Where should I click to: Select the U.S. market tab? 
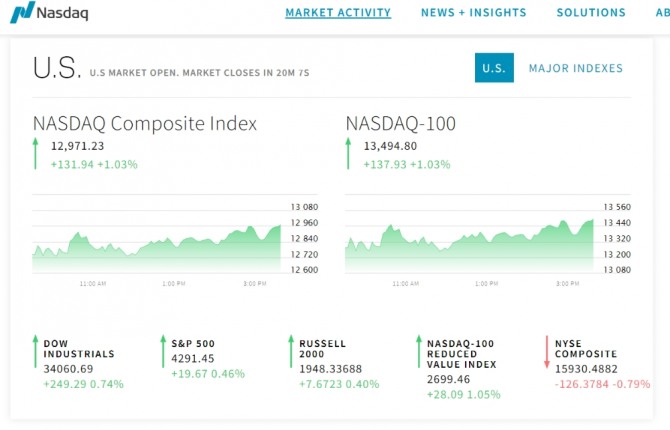pyautogui.click(x=494, y=68)
